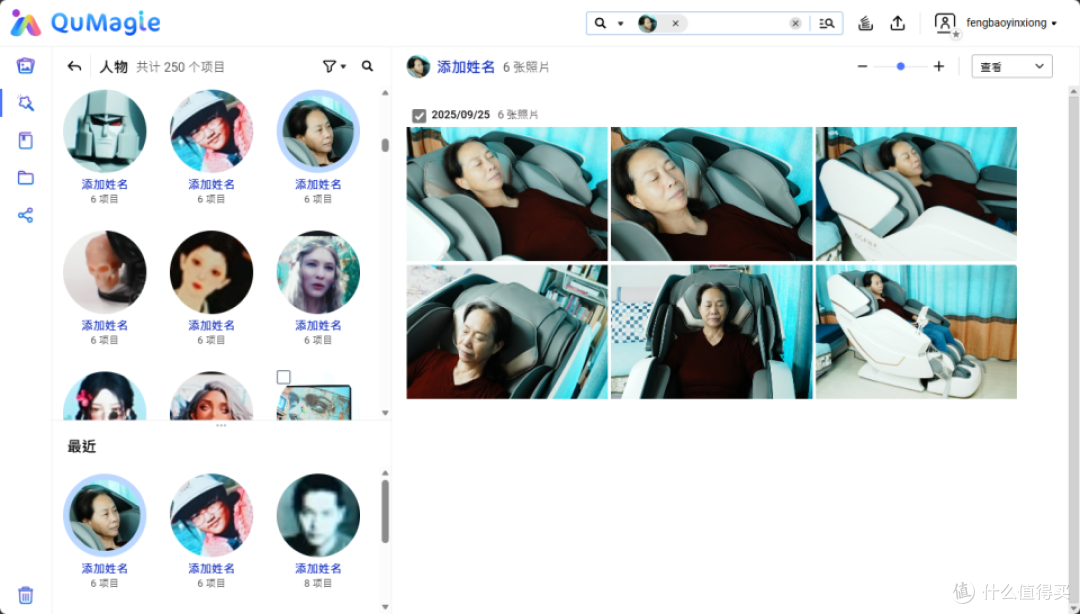Add name under the skull face

(105, 325)
